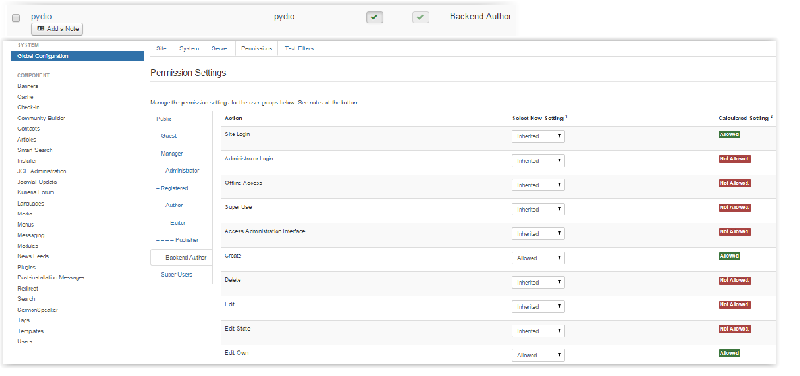Select the Author user group
This screenshot has width=800, height=376.
(x=174, y=205)
